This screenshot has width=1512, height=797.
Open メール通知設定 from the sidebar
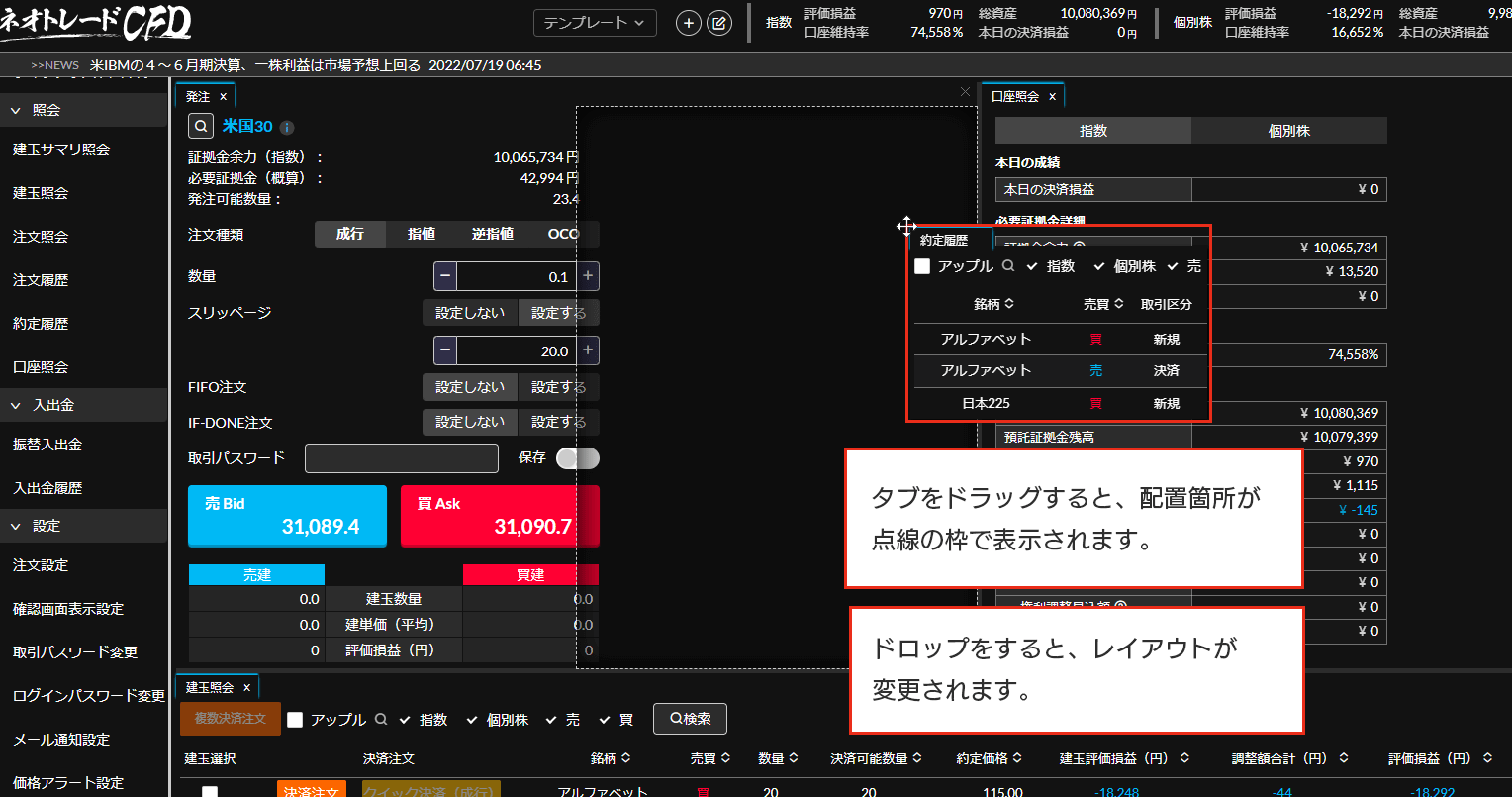point(61,740)
